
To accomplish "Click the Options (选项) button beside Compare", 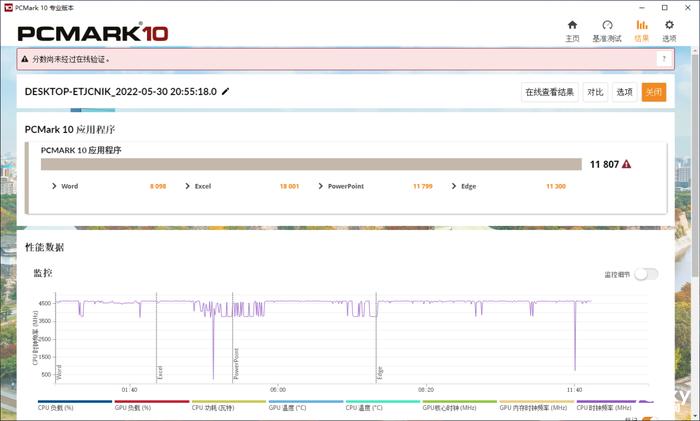I will coord(624,92).
